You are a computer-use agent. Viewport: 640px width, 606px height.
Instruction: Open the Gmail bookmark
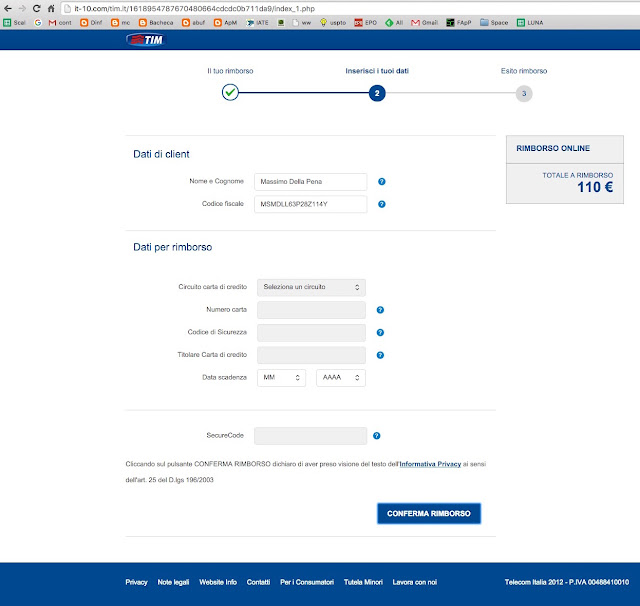[x=424, y=23]
